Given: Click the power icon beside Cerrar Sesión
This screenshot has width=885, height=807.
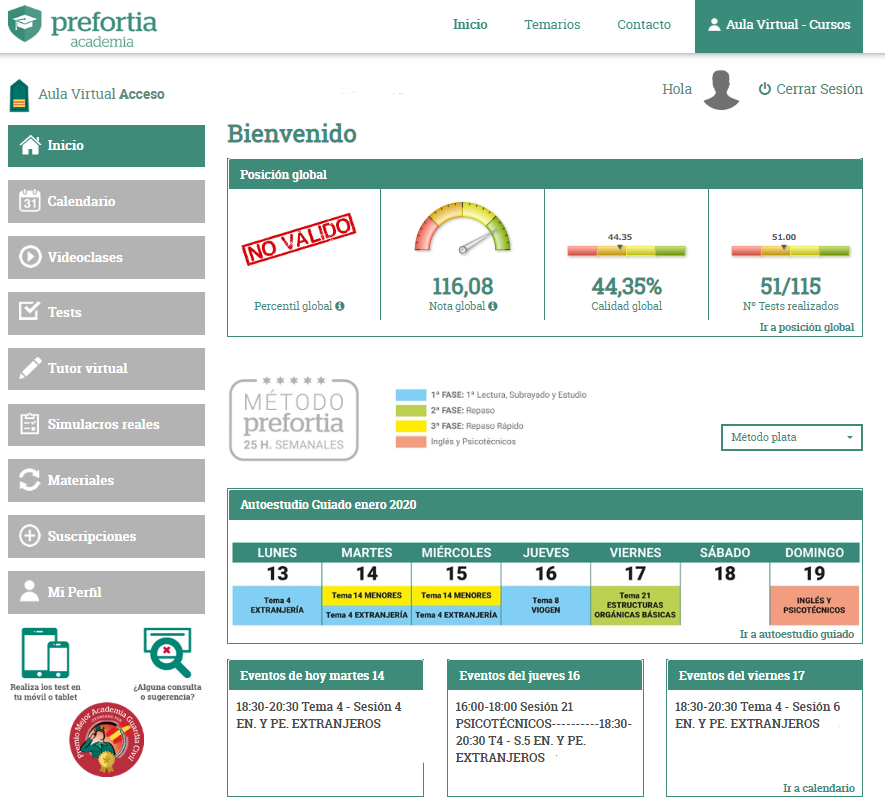Looking at the screenshot, I should [765, 89].
